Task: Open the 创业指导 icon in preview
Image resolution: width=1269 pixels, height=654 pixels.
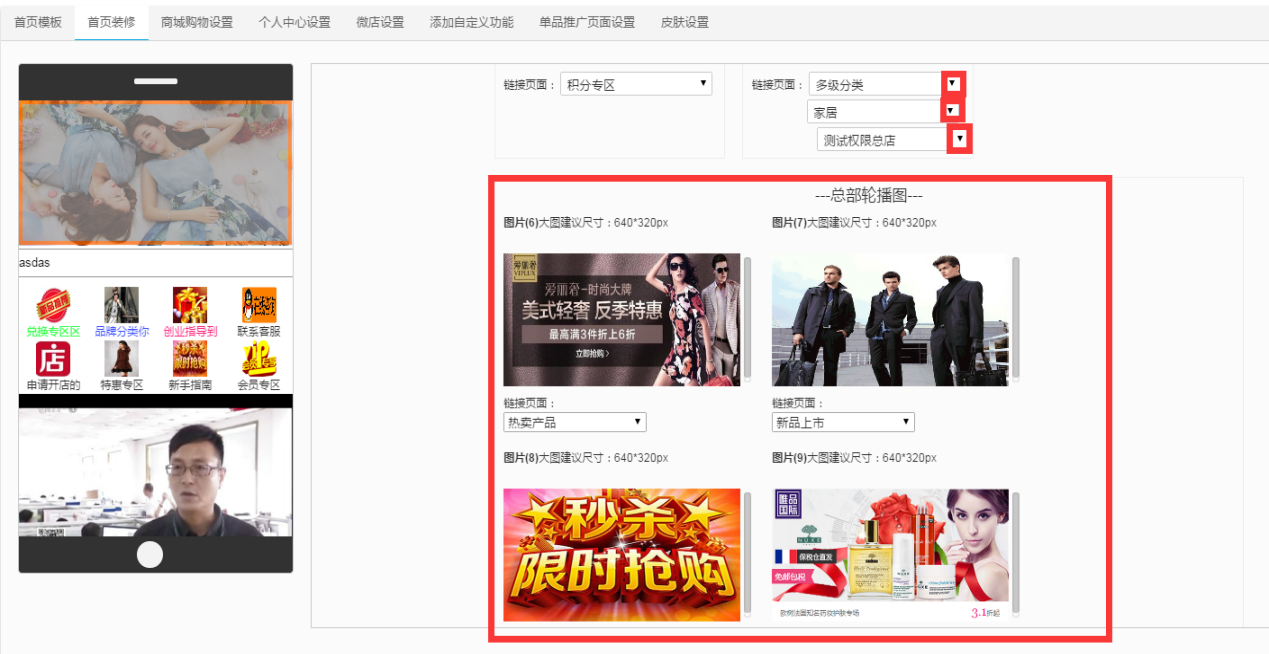Action: [x=190, y=305]
